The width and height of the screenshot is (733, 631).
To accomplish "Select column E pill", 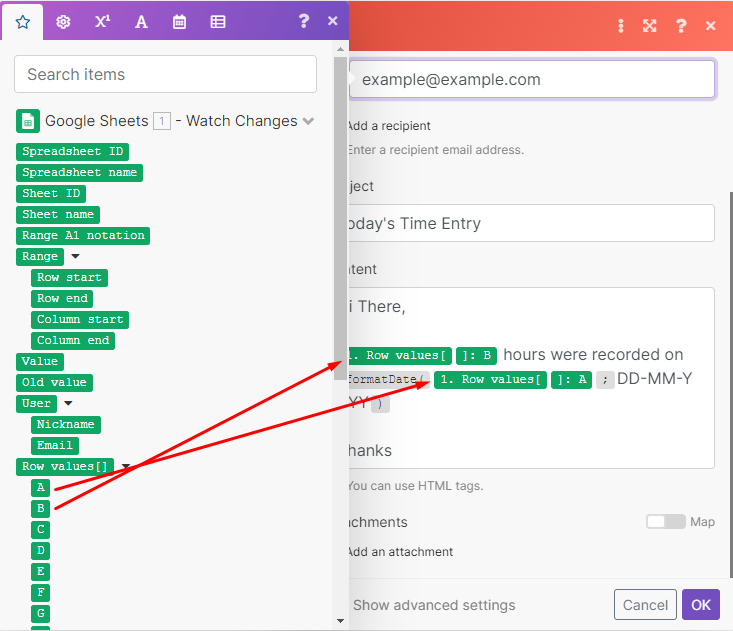I will (x=41, y=572).
